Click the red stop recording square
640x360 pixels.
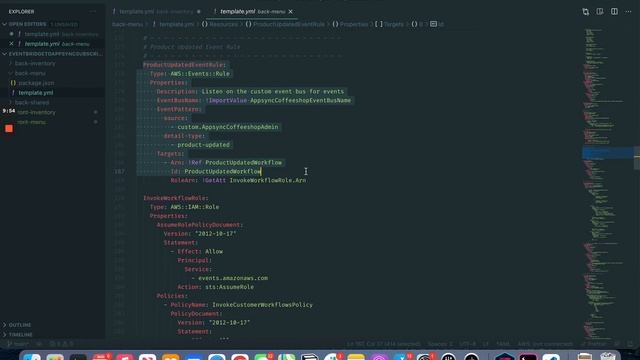[x=9, y=129]
